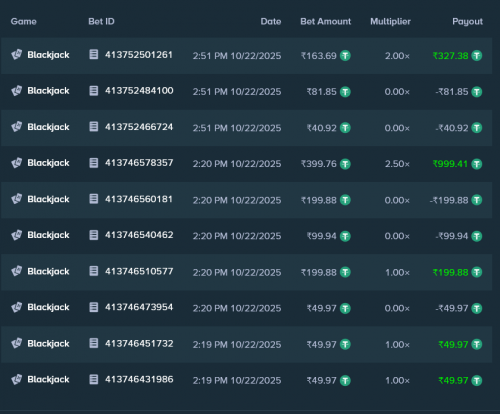500x414 pixels.
Task: Open bet ID 413746473954
Action: [139, 307]
